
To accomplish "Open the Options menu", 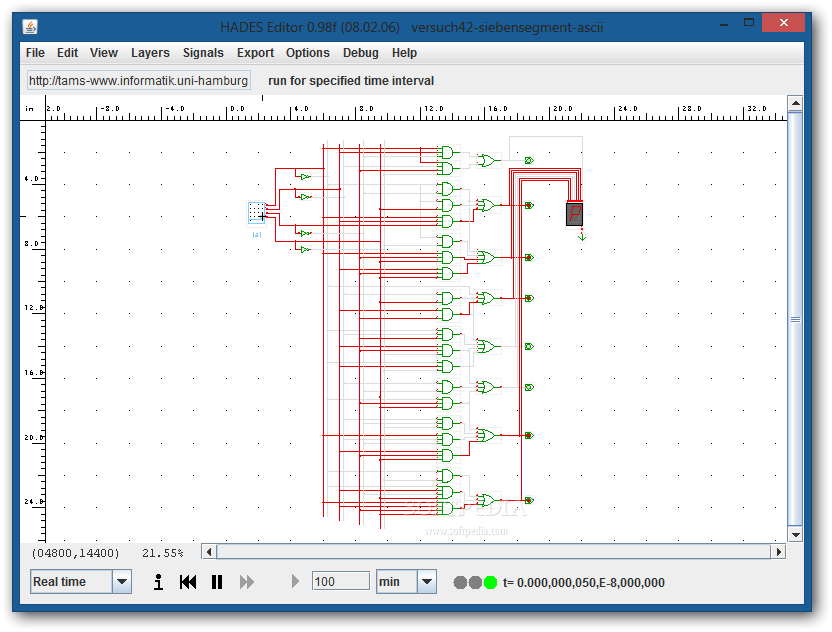I will [308, 53].
